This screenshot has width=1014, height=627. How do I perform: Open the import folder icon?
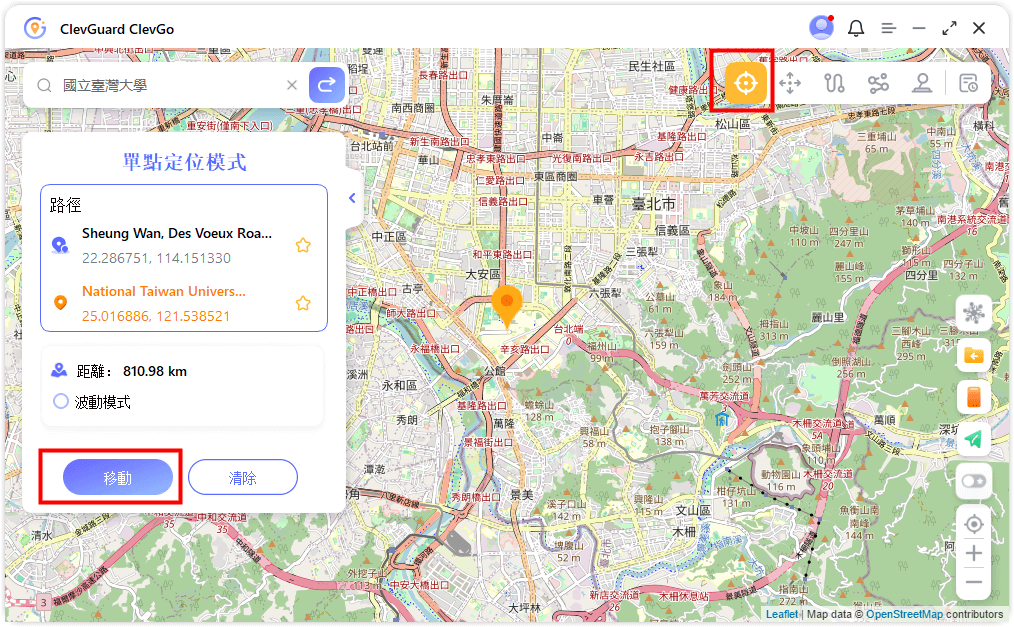click(x=973, y=355)
